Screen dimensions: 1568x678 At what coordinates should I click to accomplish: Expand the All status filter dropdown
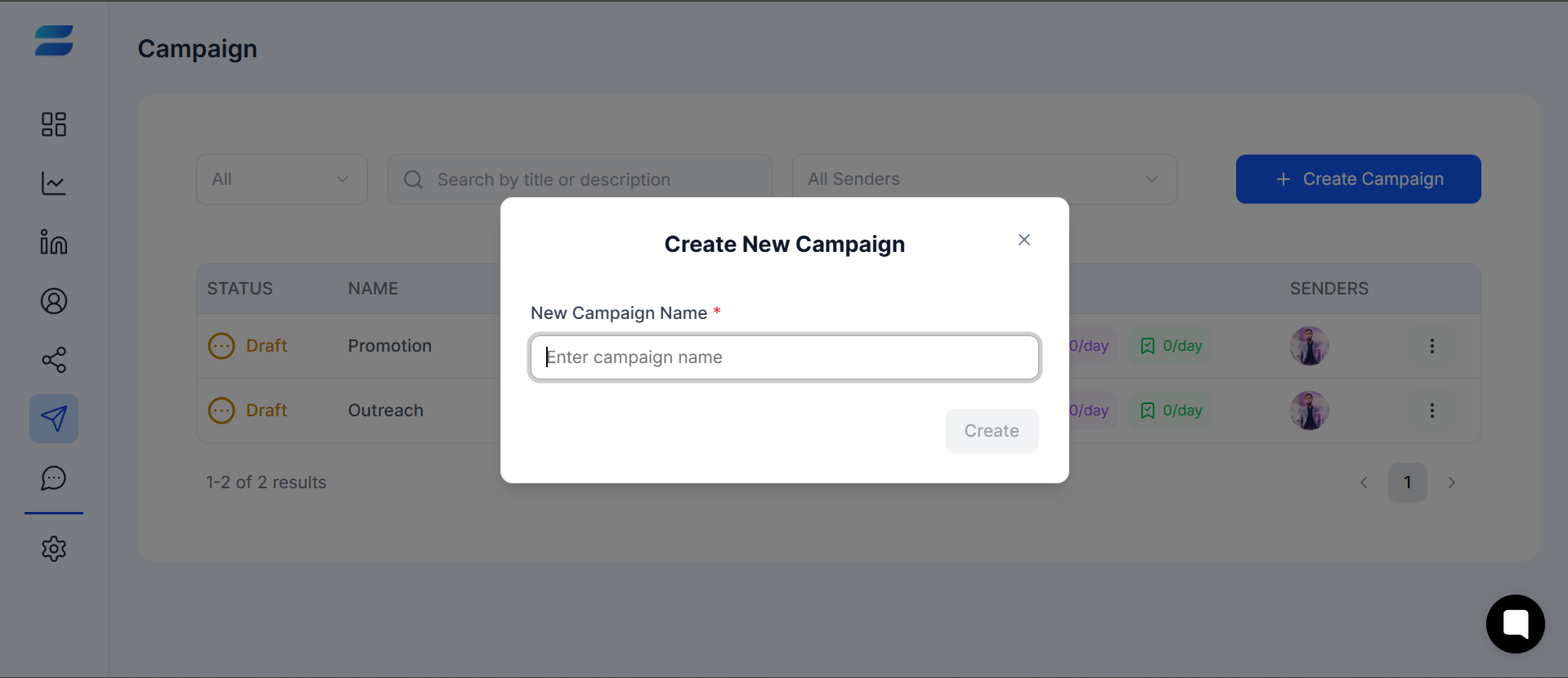tap(282, 179)
